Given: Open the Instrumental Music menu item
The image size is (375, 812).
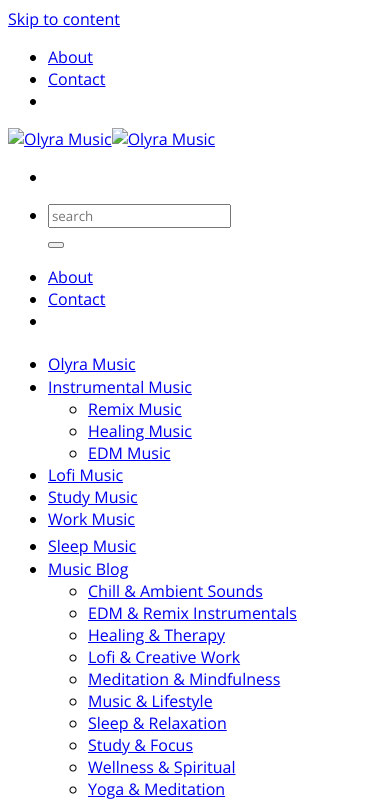Looking at the screenshot, I should tap(120, 387).
